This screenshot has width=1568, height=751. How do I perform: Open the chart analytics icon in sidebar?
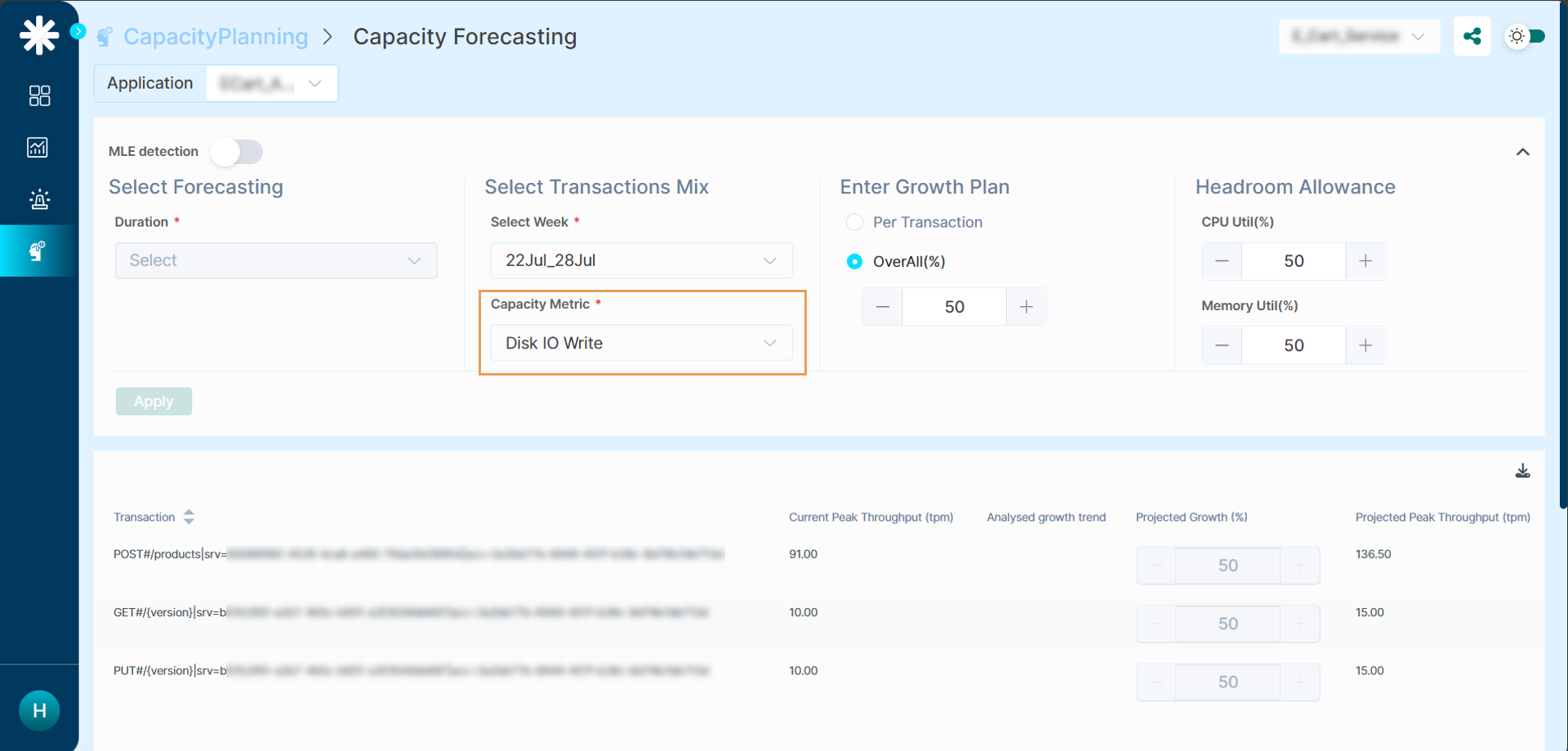[x=38, y=148]
